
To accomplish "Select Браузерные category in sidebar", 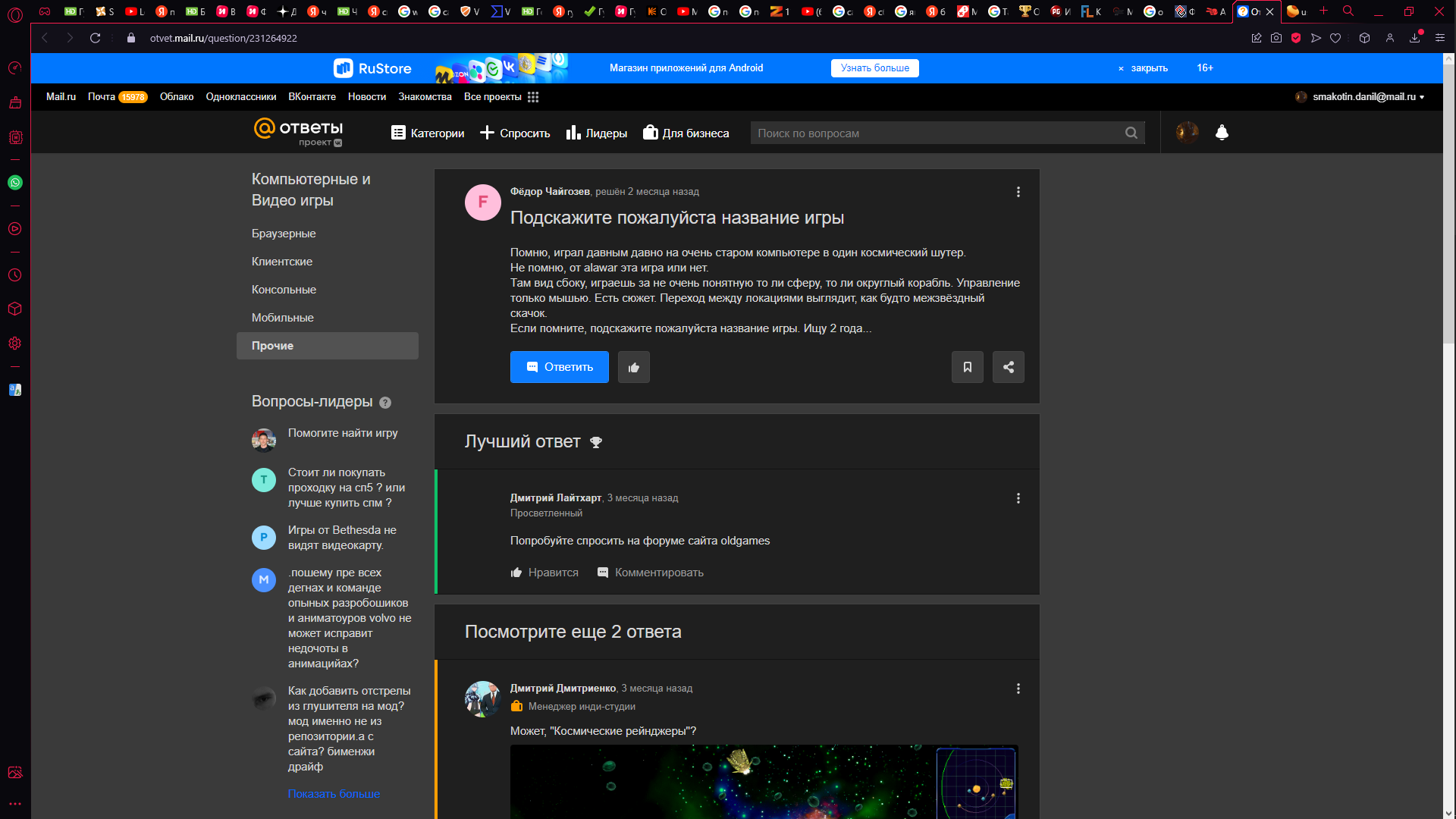I will (x=284, y=234).
